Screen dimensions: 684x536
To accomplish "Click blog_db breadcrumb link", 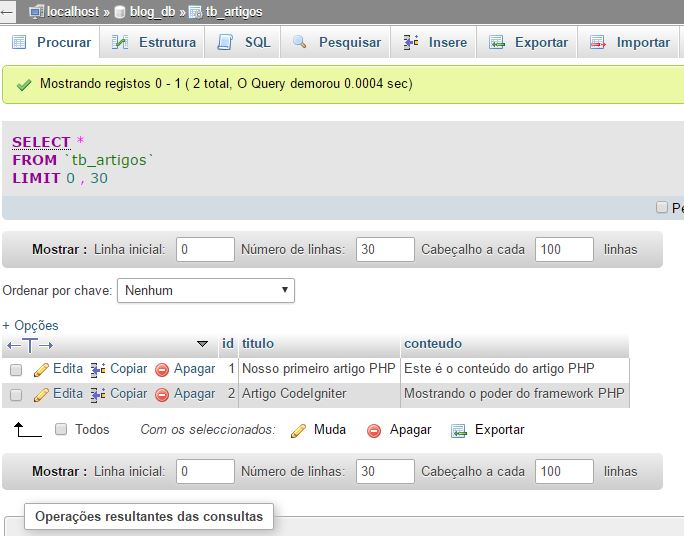I will click(x=152, y=11).
